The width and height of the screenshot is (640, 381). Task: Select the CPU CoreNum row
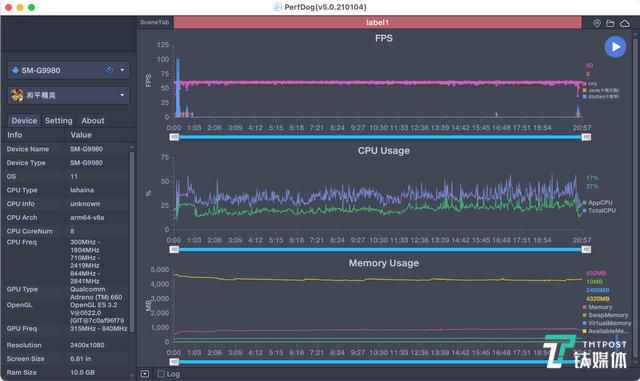[x=65, y=231]
